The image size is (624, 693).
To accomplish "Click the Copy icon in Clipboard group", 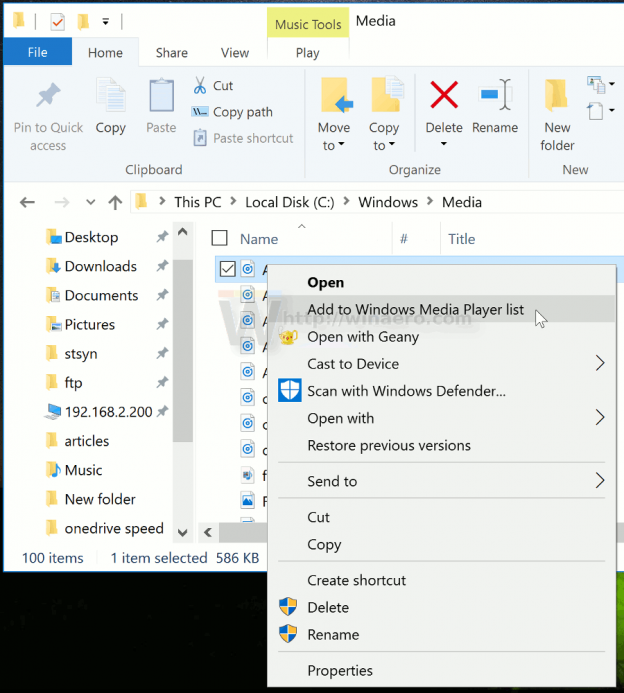I will tap(110, 95).
